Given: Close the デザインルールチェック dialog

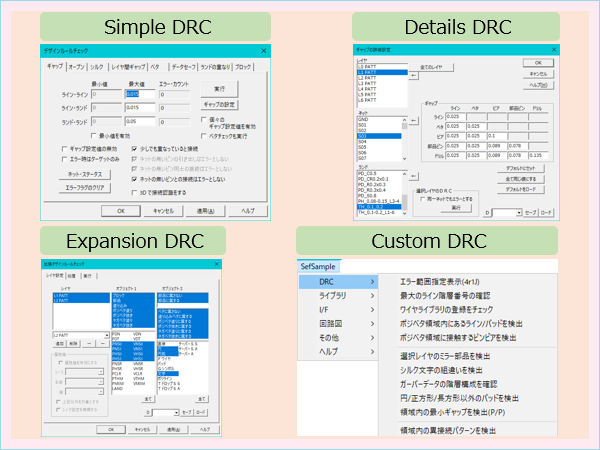Looking at the screenshot, I should coord(262,50).
